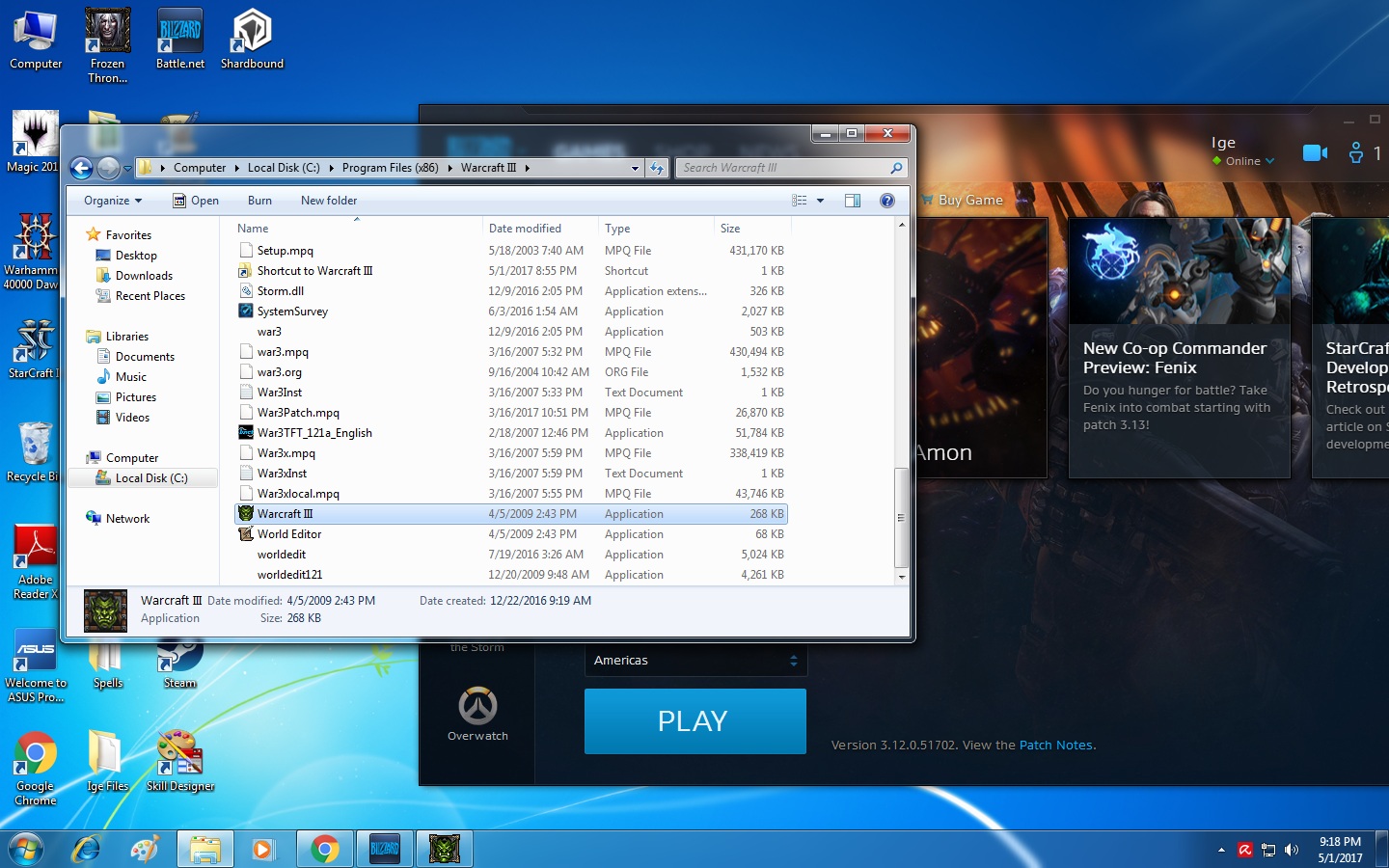
Task: Click Burn in Explorer toolbar
Action: pyautogui.click(x=259, y=201)
